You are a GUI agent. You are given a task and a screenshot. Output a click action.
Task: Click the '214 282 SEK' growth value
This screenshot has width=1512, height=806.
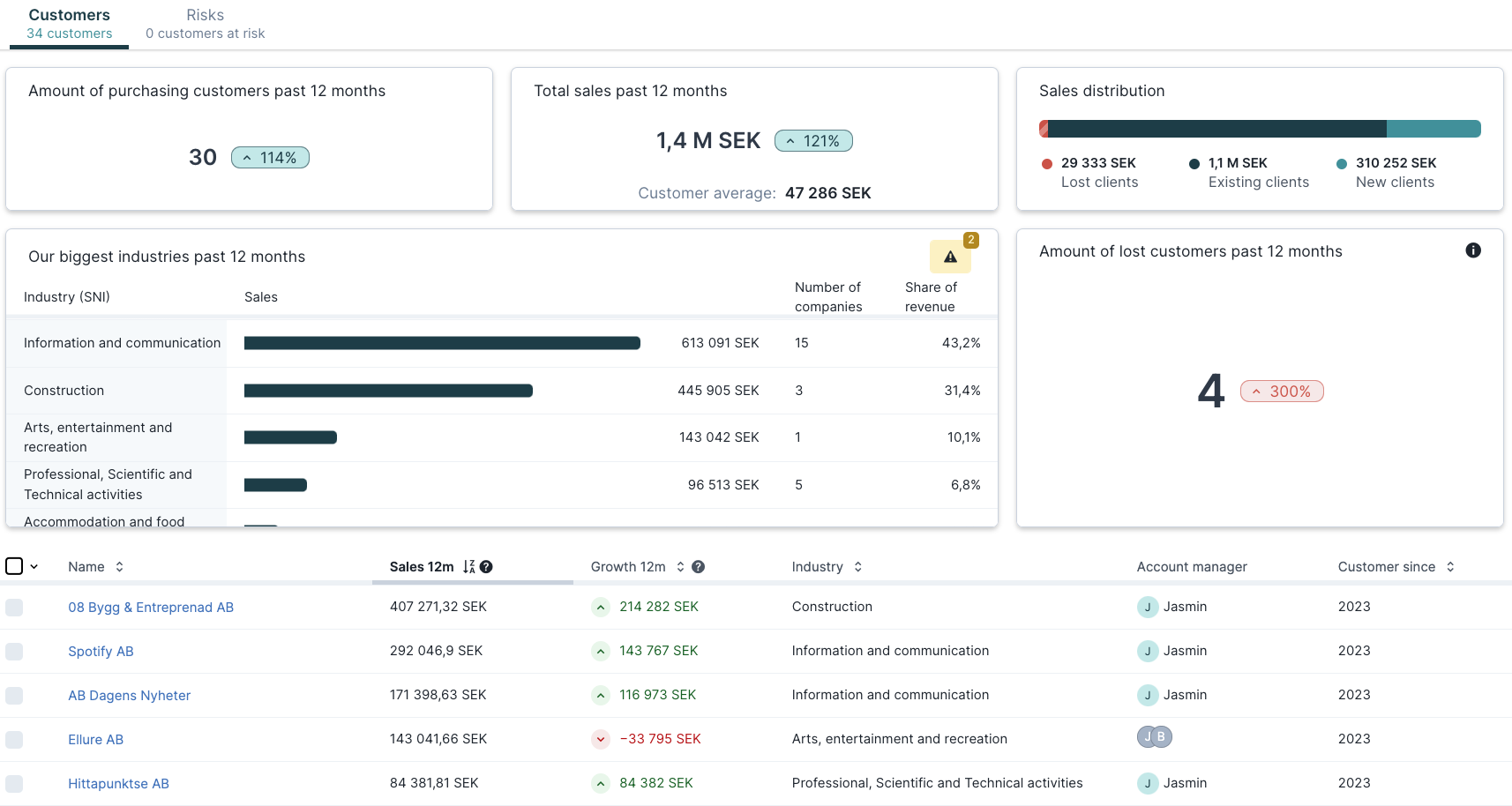[659, 607]
